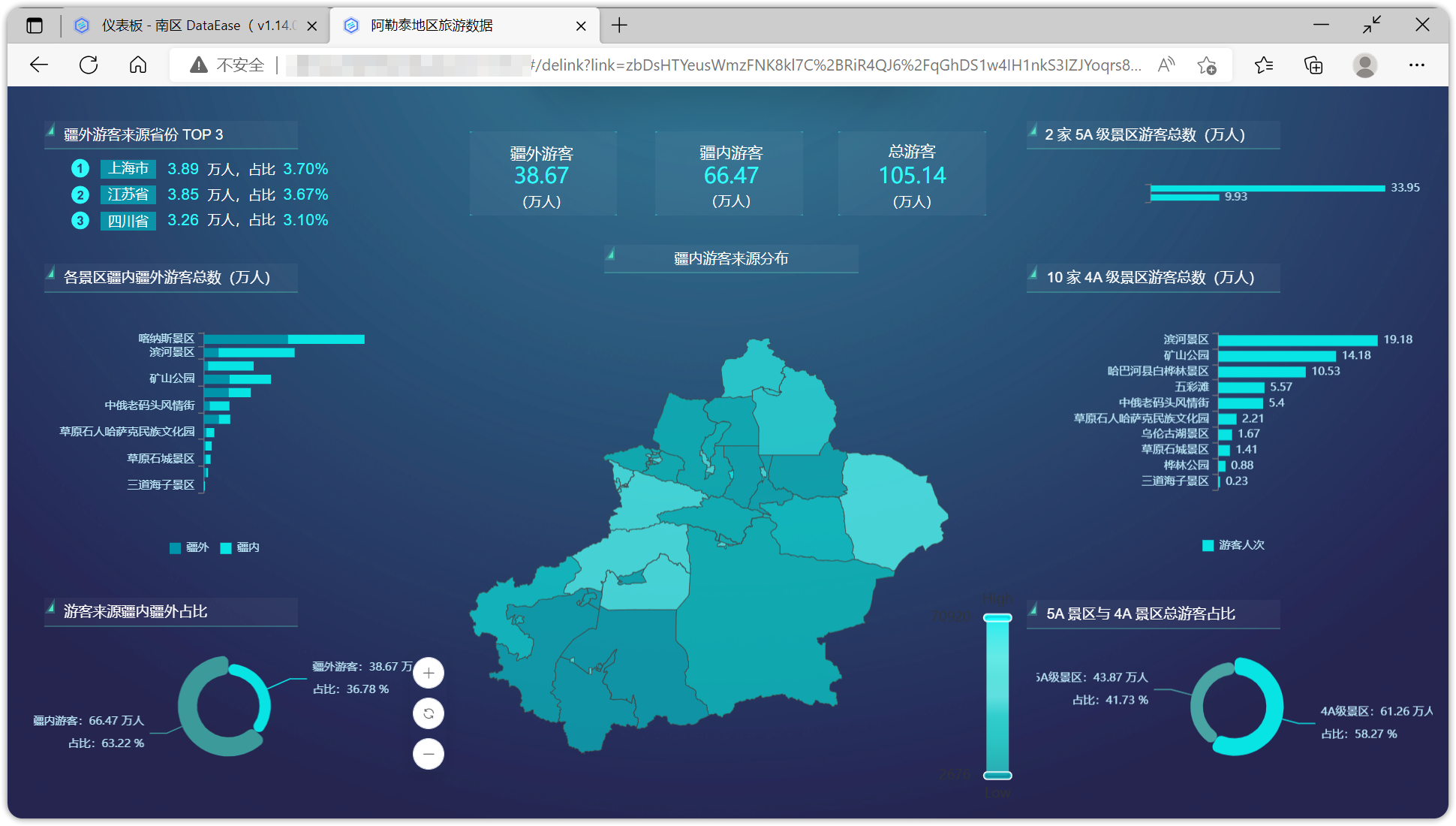Click the not secure warning icon
Image resolution: width=1456 pixels, height=826 pixels.
pyautogui.click(x=199, y=65)
